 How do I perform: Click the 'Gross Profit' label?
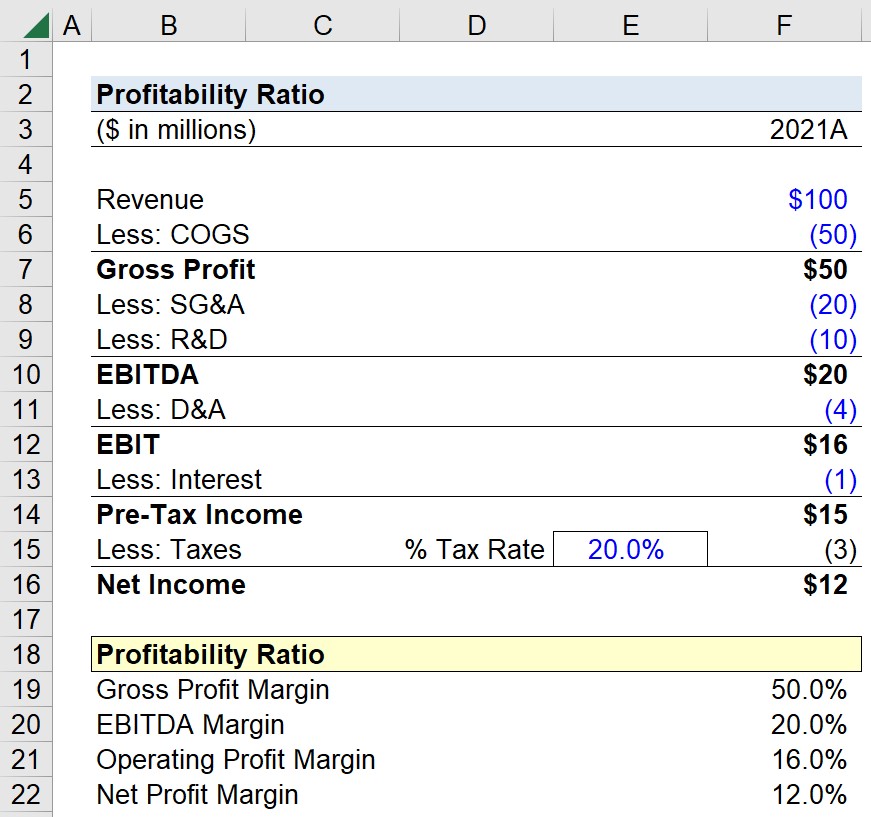(176, 269)
